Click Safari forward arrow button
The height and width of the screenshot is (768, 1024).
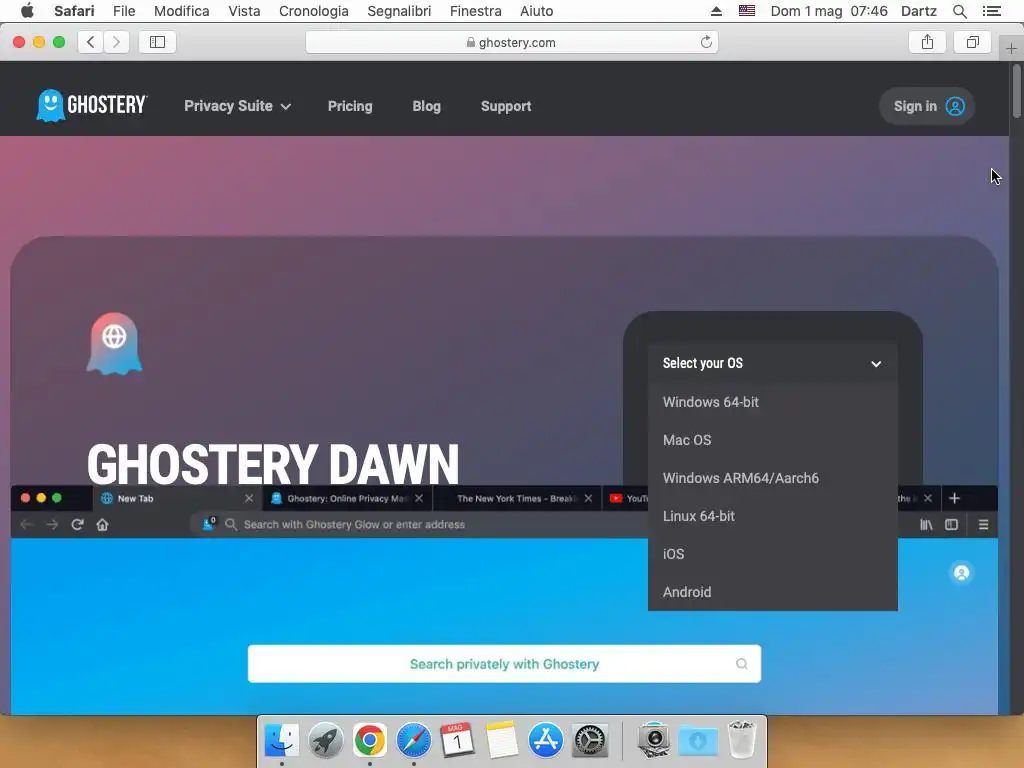pos(116,42)
